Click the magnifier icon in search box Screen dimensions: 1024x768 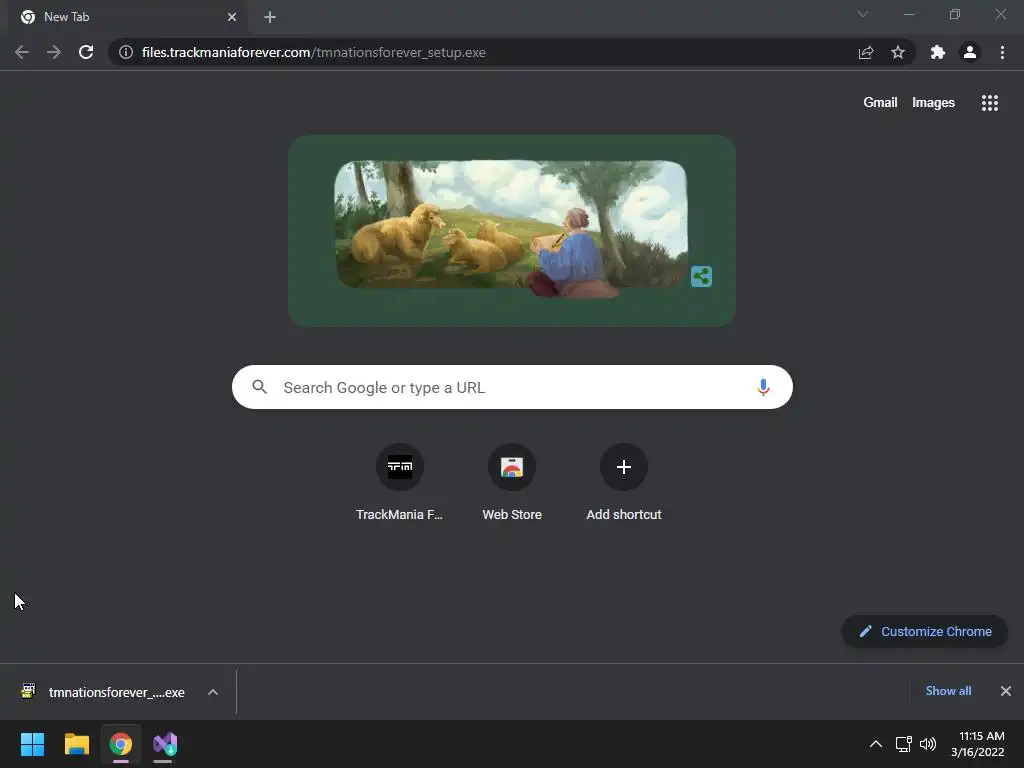pyautogui.click(x=260, y=387)
